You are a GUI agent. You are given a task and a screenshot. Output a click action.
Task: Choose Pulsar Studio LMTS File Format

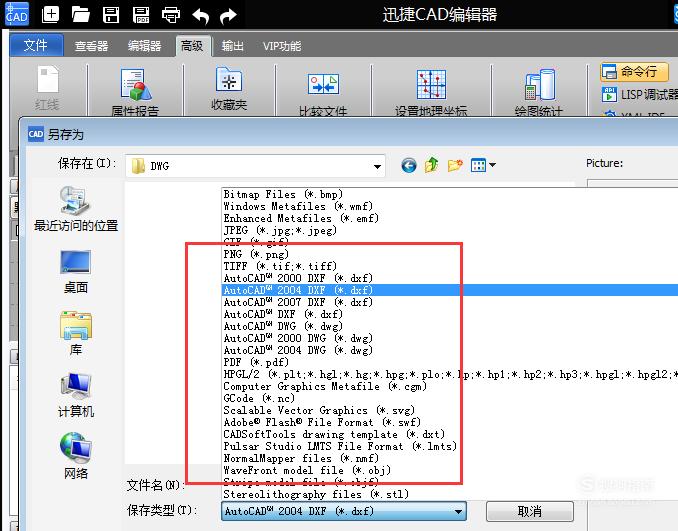340,446
